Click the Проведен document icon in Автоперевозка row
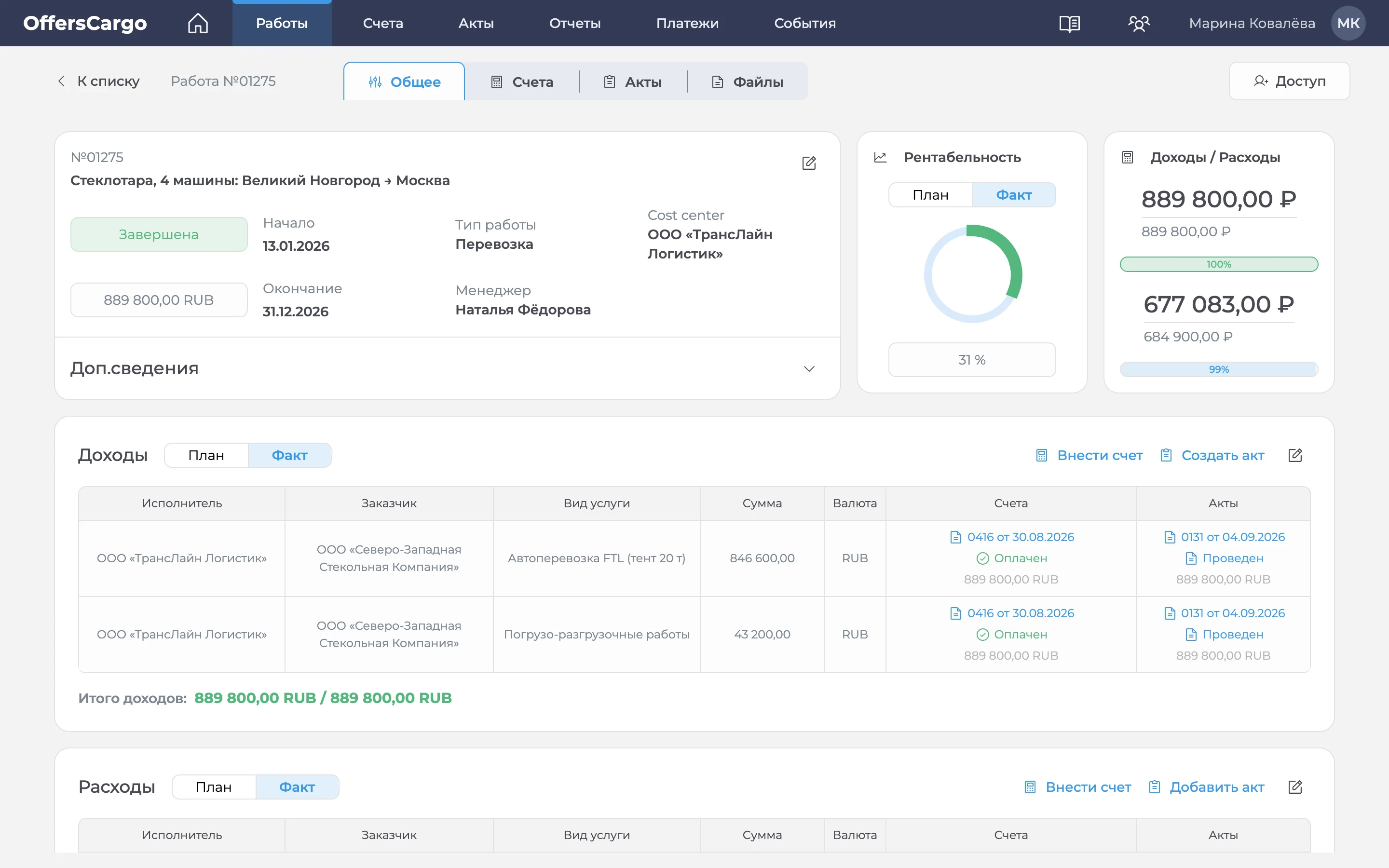Image resolution: width=1389 pixels, height=868 pixels. point(1191,558)
